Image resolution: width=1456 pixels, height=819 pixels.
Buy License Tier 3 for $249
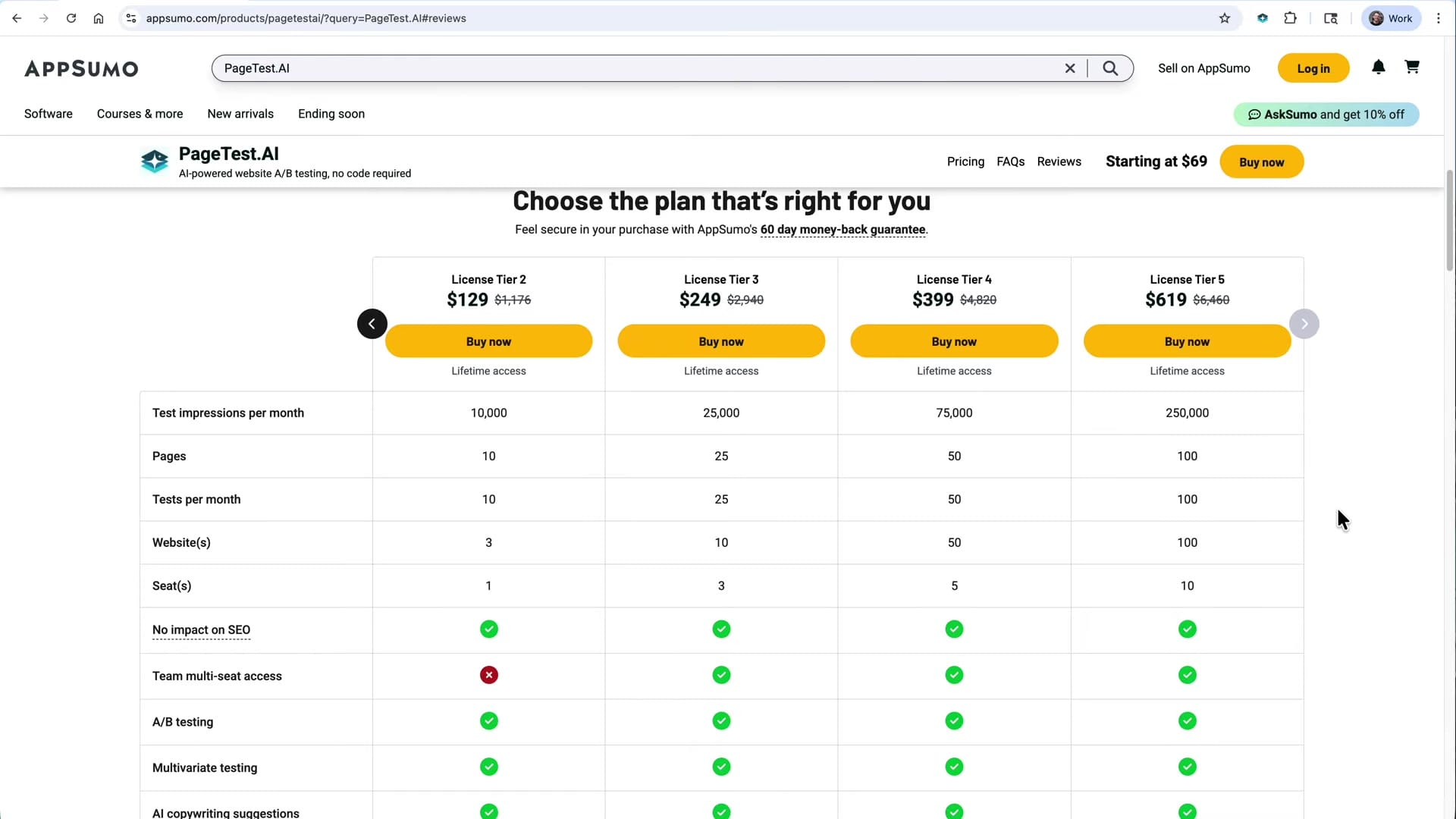(x=721, y=341)
